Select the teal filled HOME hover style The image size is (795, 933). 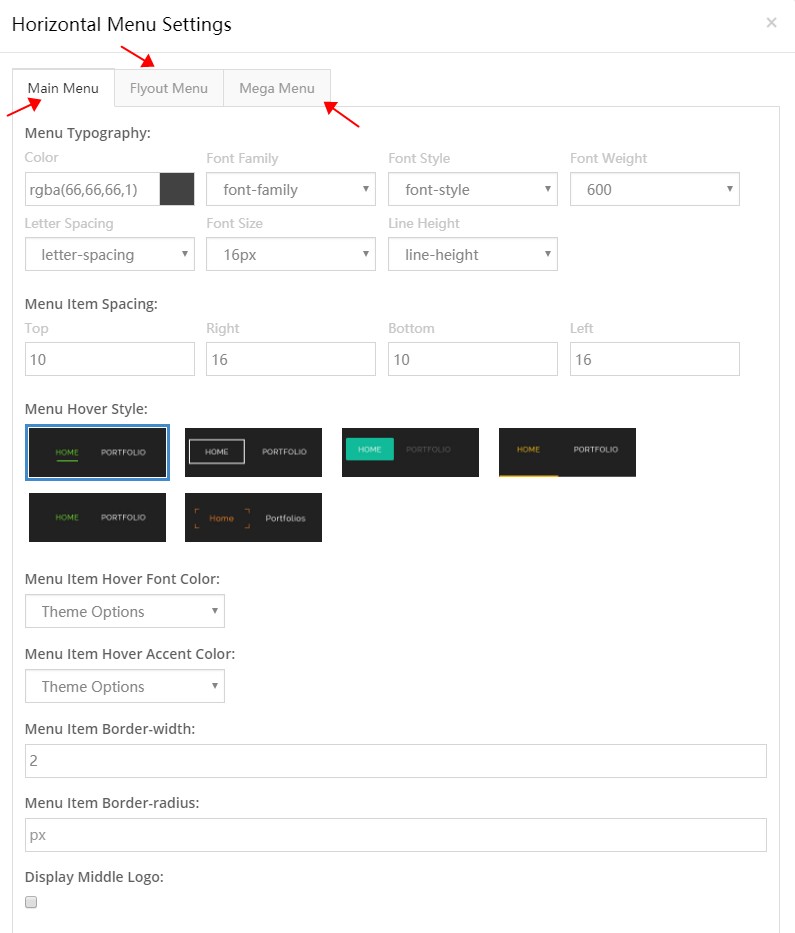tap(411, 452)
